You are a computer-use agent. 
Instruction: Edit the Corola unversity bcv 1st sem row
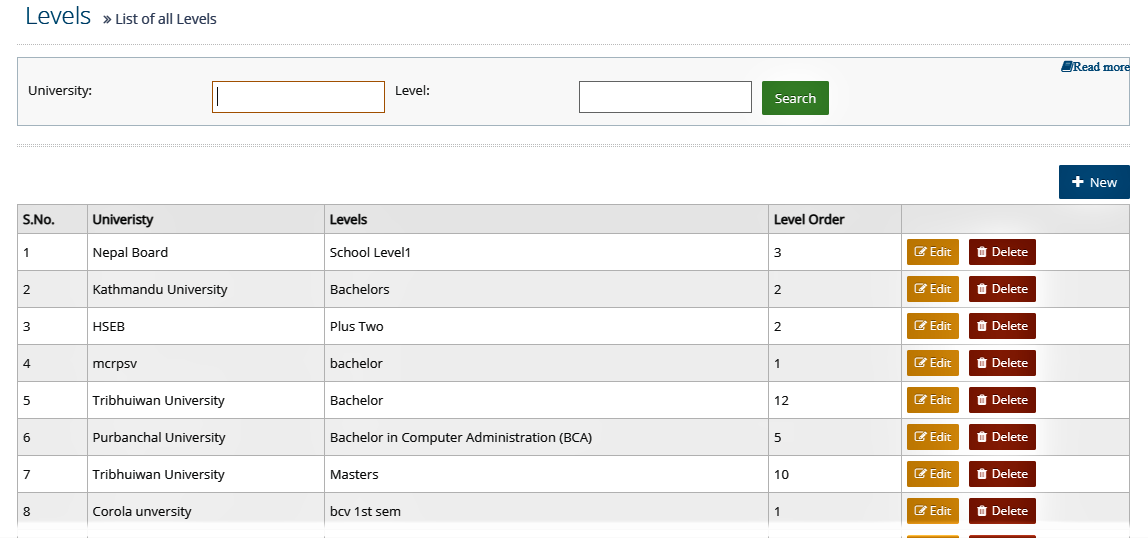tap(932, 511)
